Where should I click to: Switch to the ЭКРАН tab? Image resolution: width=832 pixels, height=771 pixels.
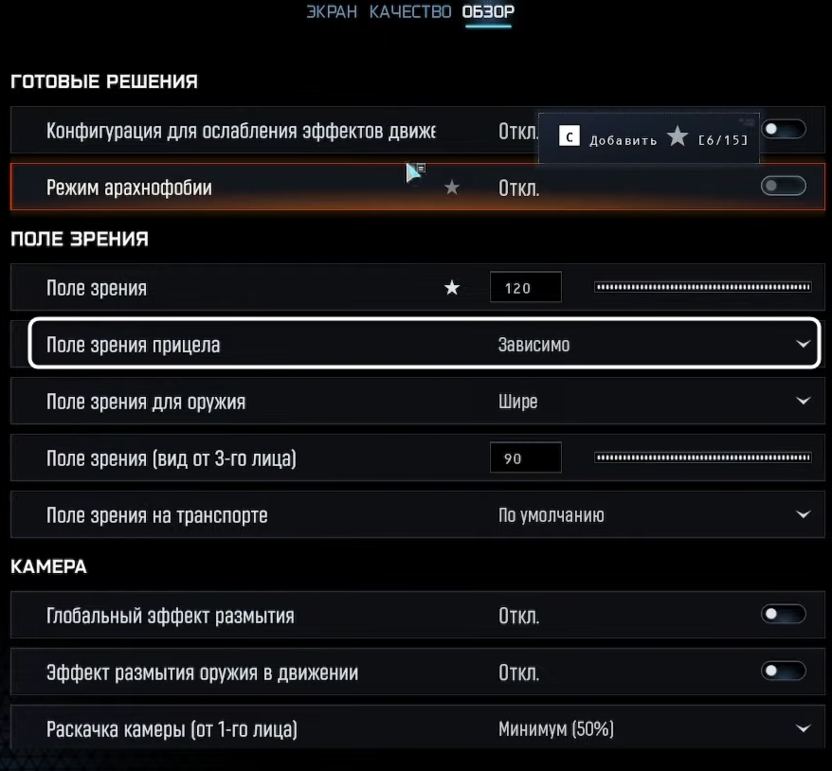click(331, 12)
